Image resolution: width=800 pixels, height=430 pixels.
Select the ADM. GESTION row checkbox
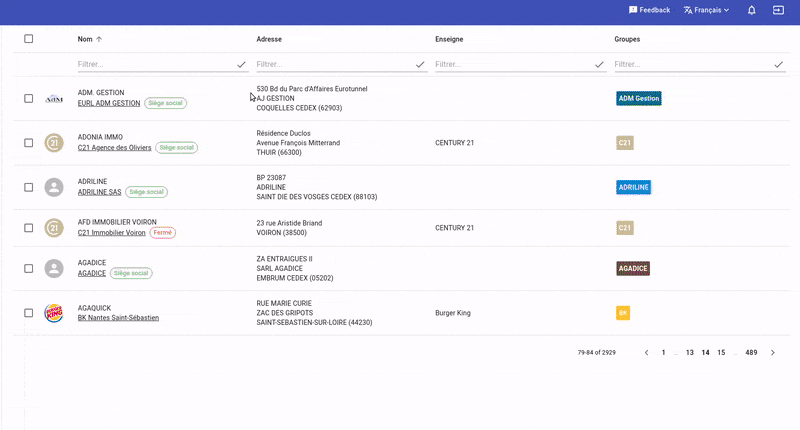point(29,98)
